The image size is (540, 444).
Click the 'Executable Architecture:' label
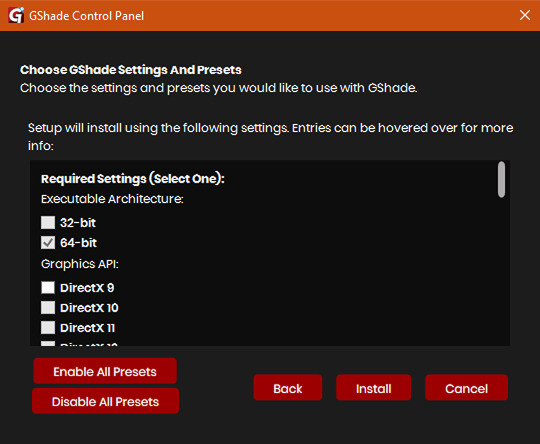coord(112,199)
